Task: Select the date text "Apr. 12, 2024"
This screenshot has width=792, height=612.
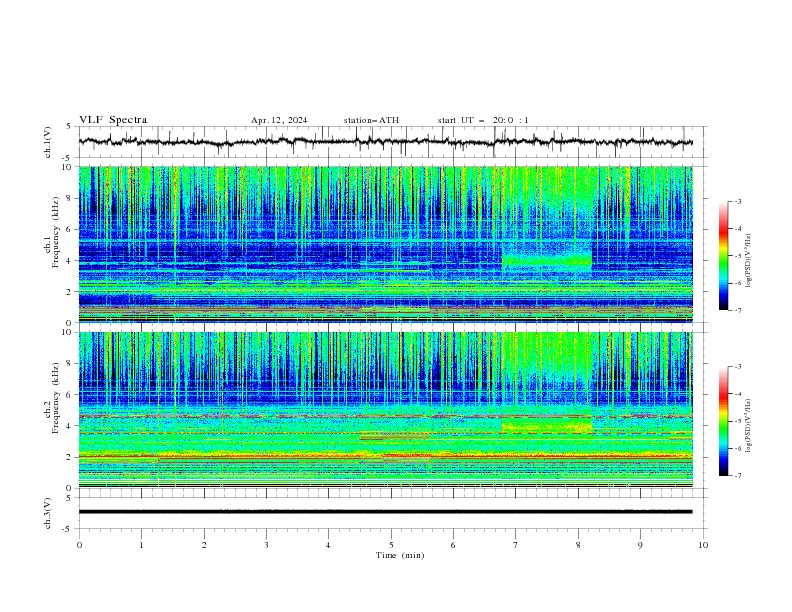Action: [279, 120]
